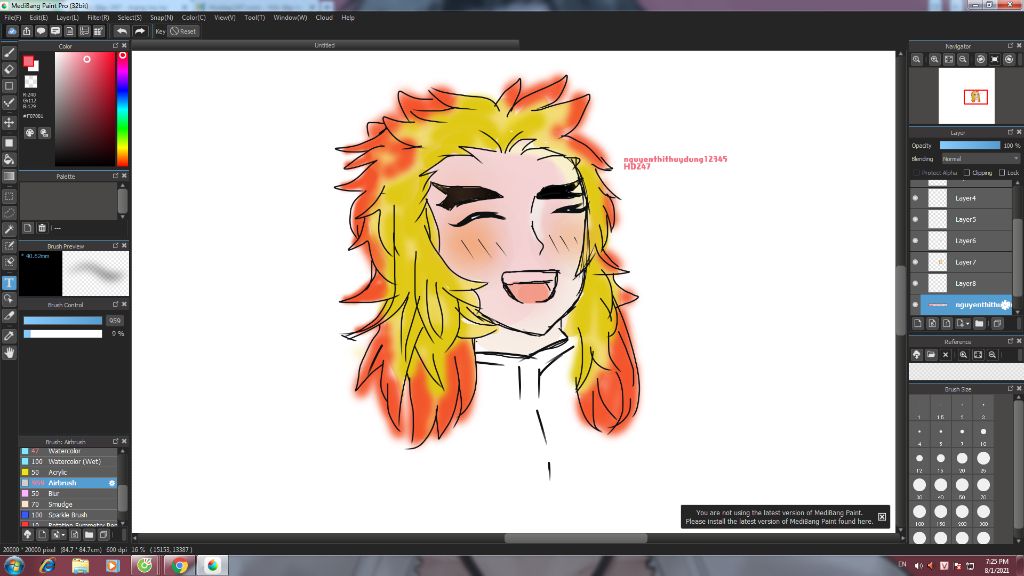Select the Lasso tool
This screenshot has height=576, width=1024.
(x=9, y=213)
